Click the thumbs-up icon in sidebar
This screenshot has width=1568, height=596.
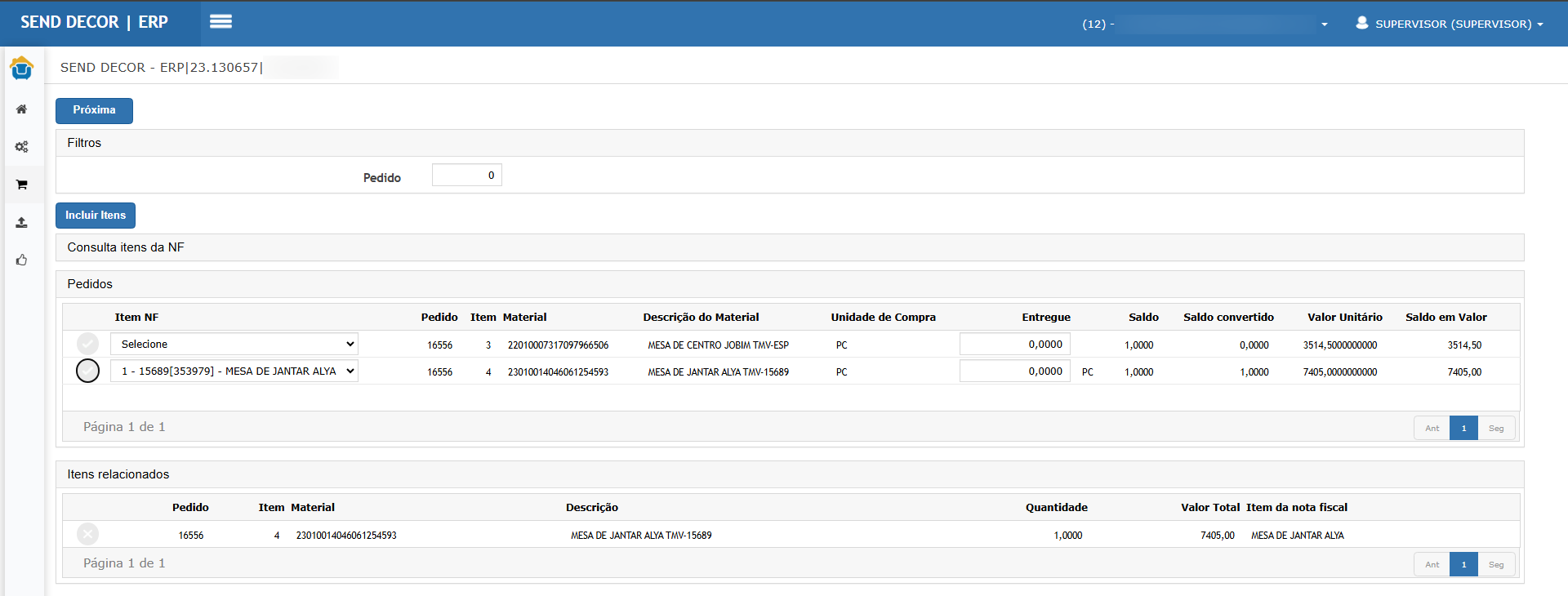[x=21, y=260]
